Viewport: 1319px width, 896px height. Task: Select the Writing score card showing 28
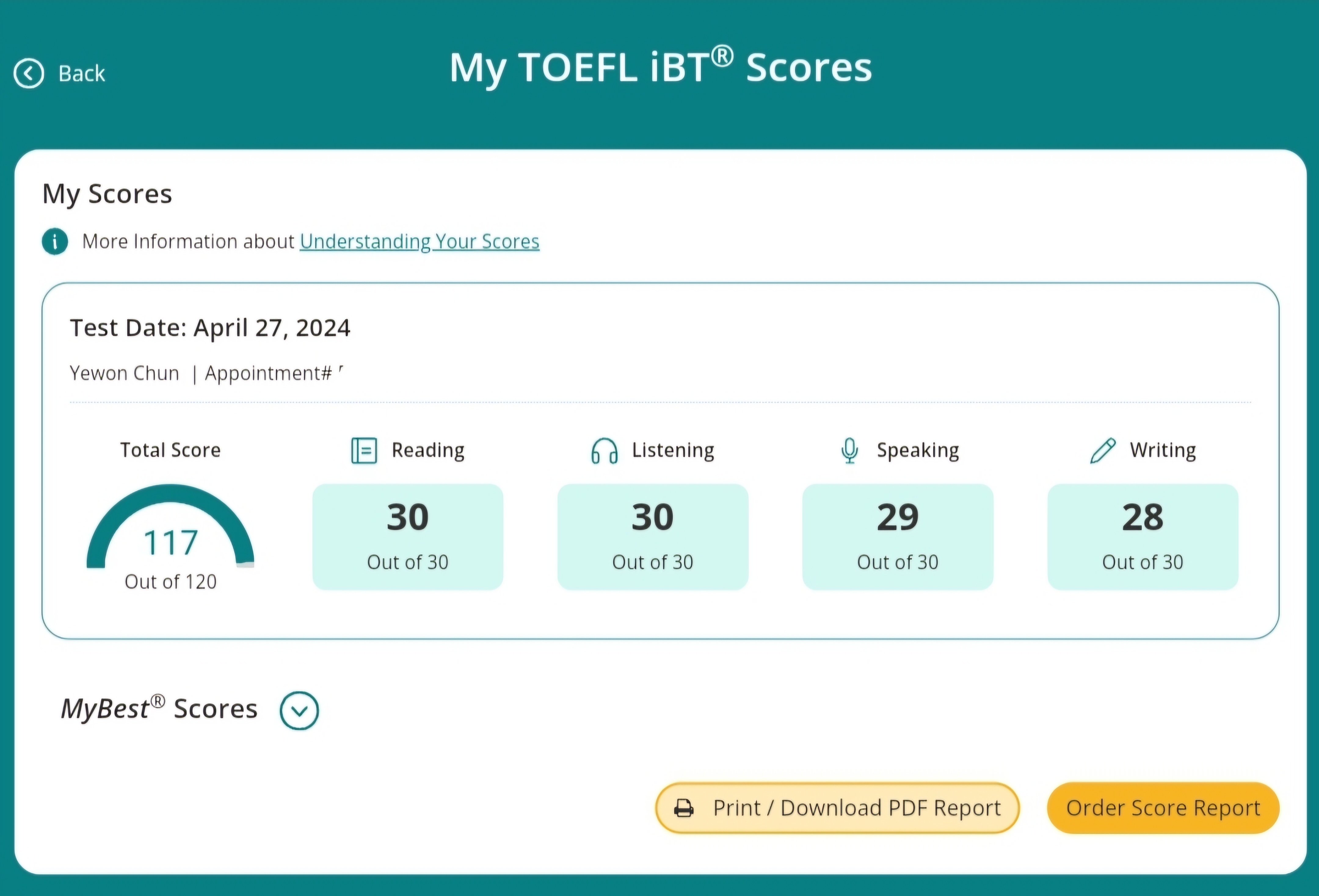tap(1143, 537)
